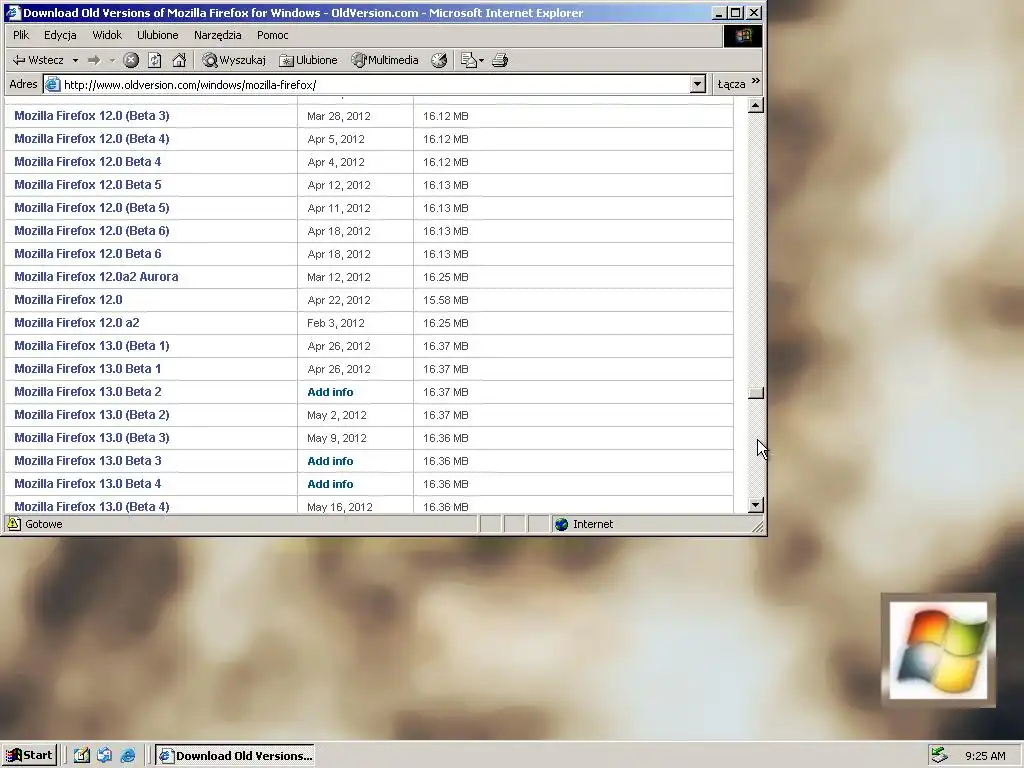Click the first quick launch icon
Image resolution: width=1024 pixels, height=768 pixels.
pyautogui.click(x=82, y=756)
